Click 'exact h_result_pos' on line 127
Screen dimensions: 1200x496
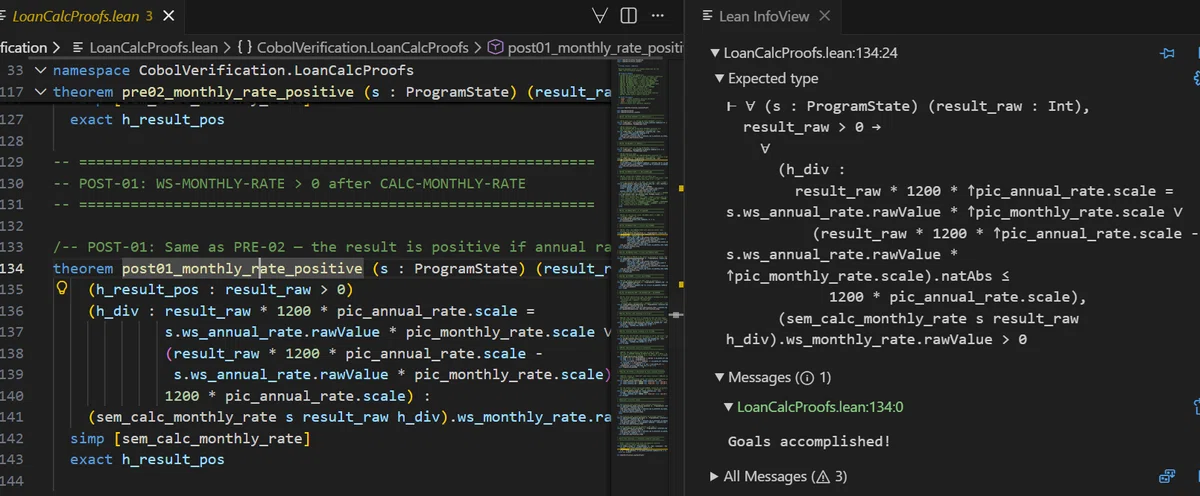(147, 119)
